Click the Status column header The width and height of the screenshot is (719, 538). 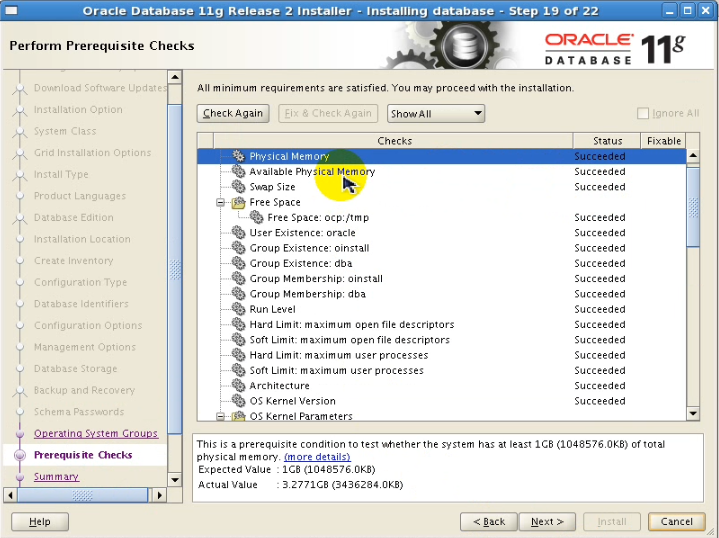(607, 141)
